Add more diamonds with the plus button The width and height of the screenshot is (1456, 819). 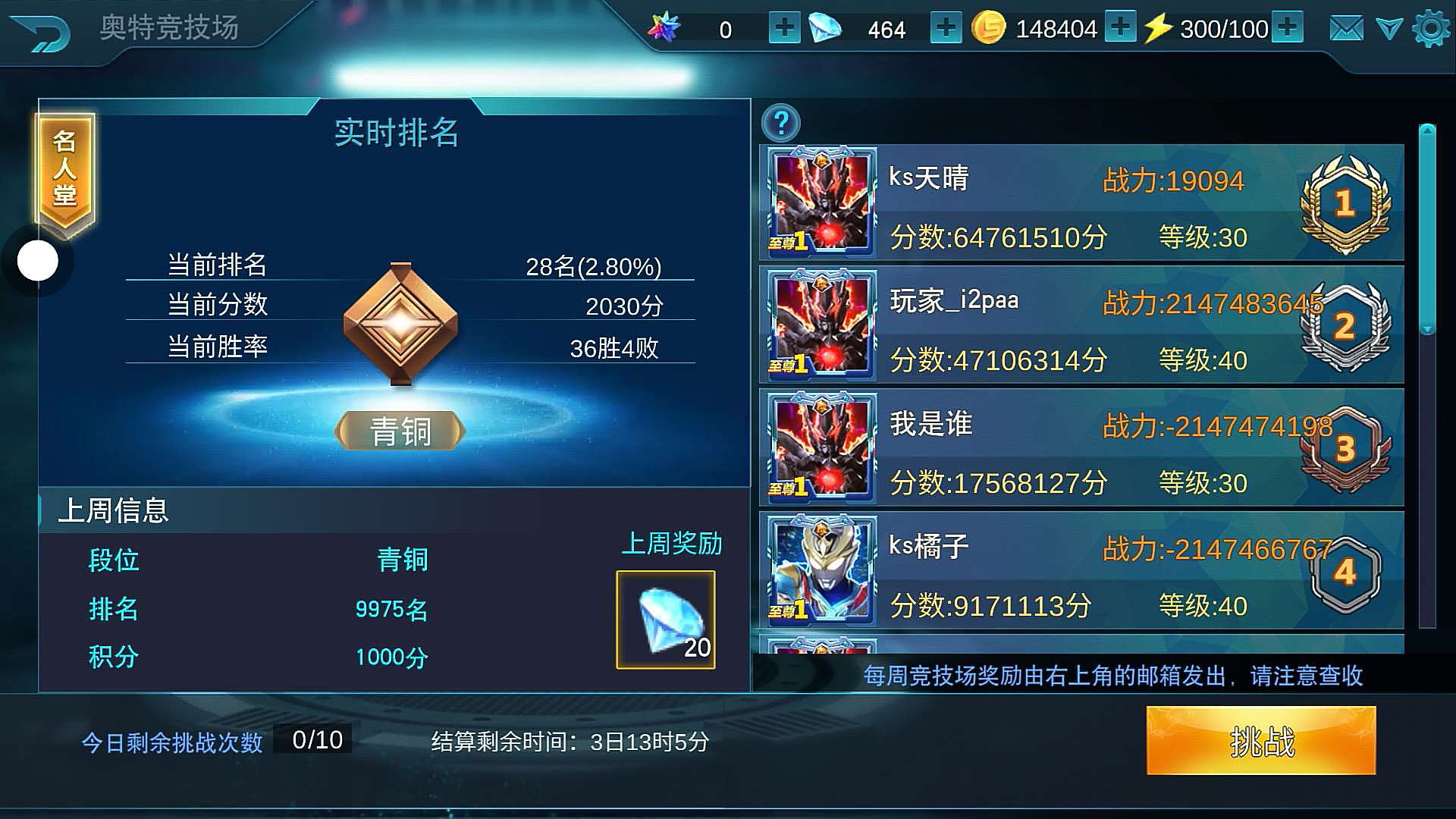pos(945,29)
